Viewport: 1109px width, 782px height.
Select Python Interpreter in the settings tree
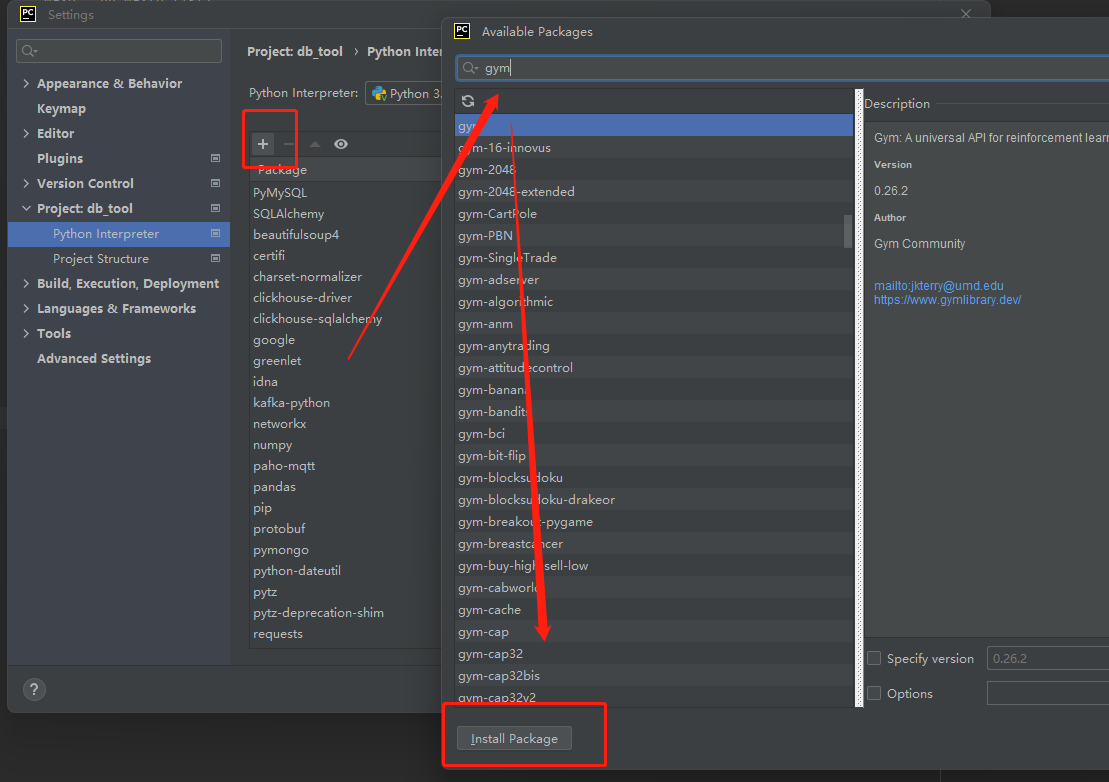[119, 234]
